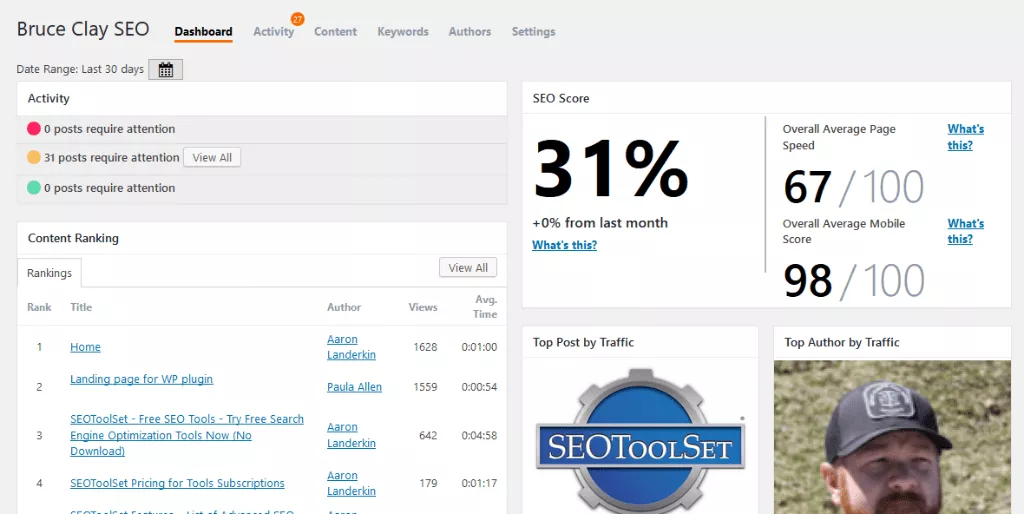Click the Bruce Clay SEO title
Viewport: 1024px width, 514px height.
pos(83,29)
